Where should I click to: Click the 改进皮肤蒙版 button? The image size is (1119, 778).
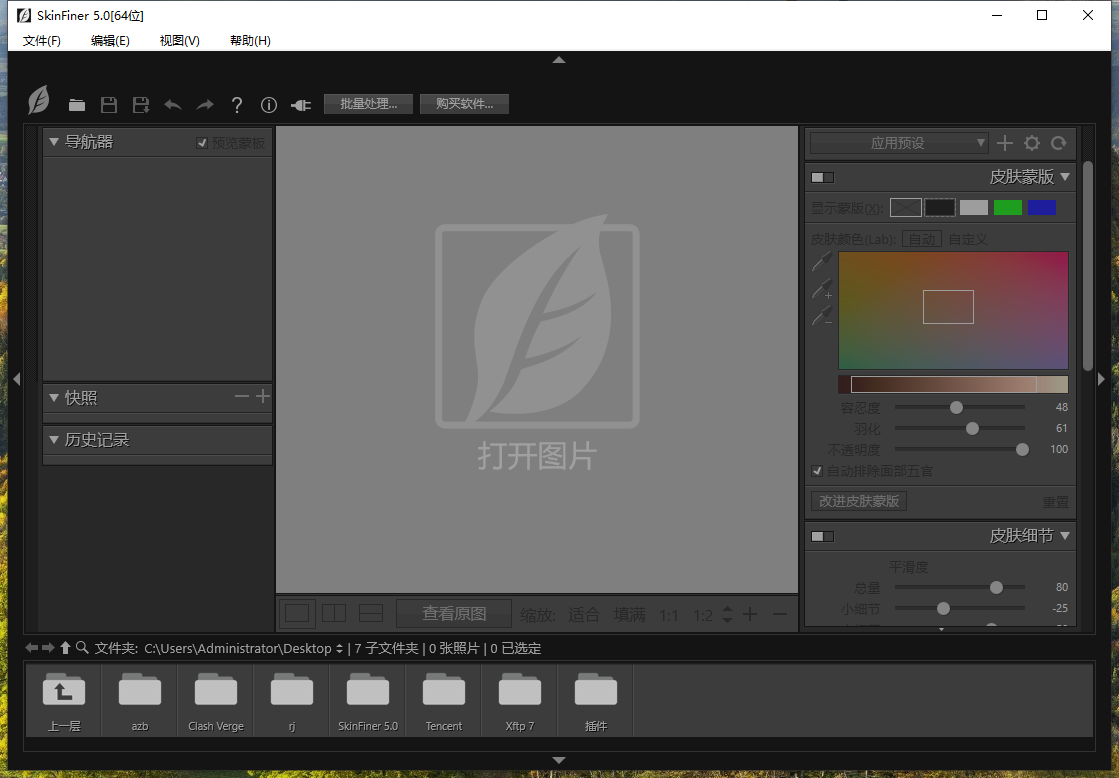pos(859,501)
